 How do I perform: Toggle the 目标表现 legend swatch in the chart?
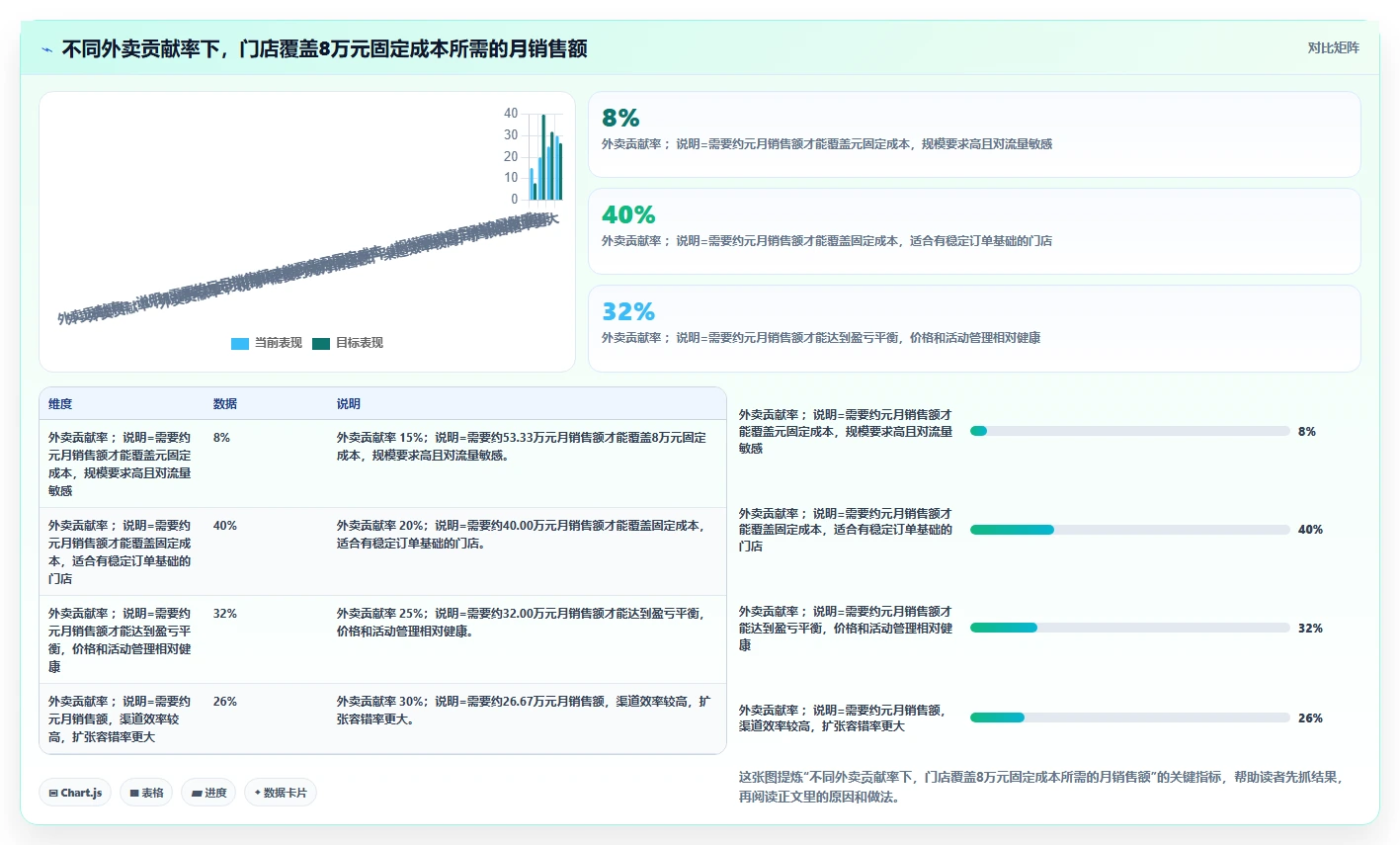[321, 344]
